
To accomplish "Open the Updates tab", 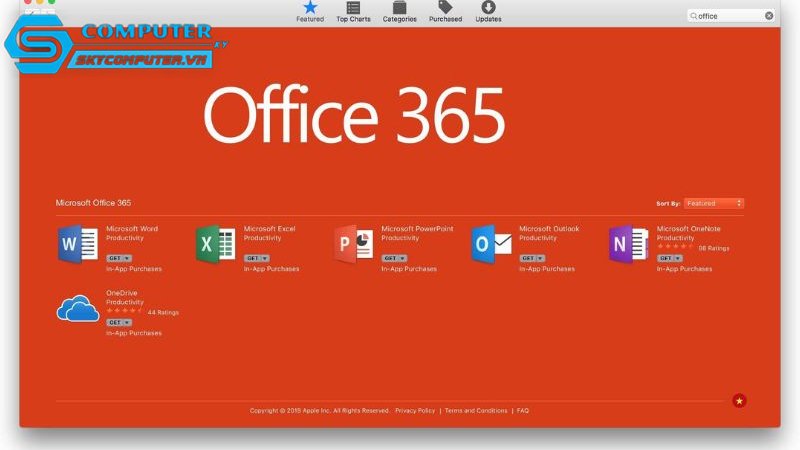I will coord(488,11).
